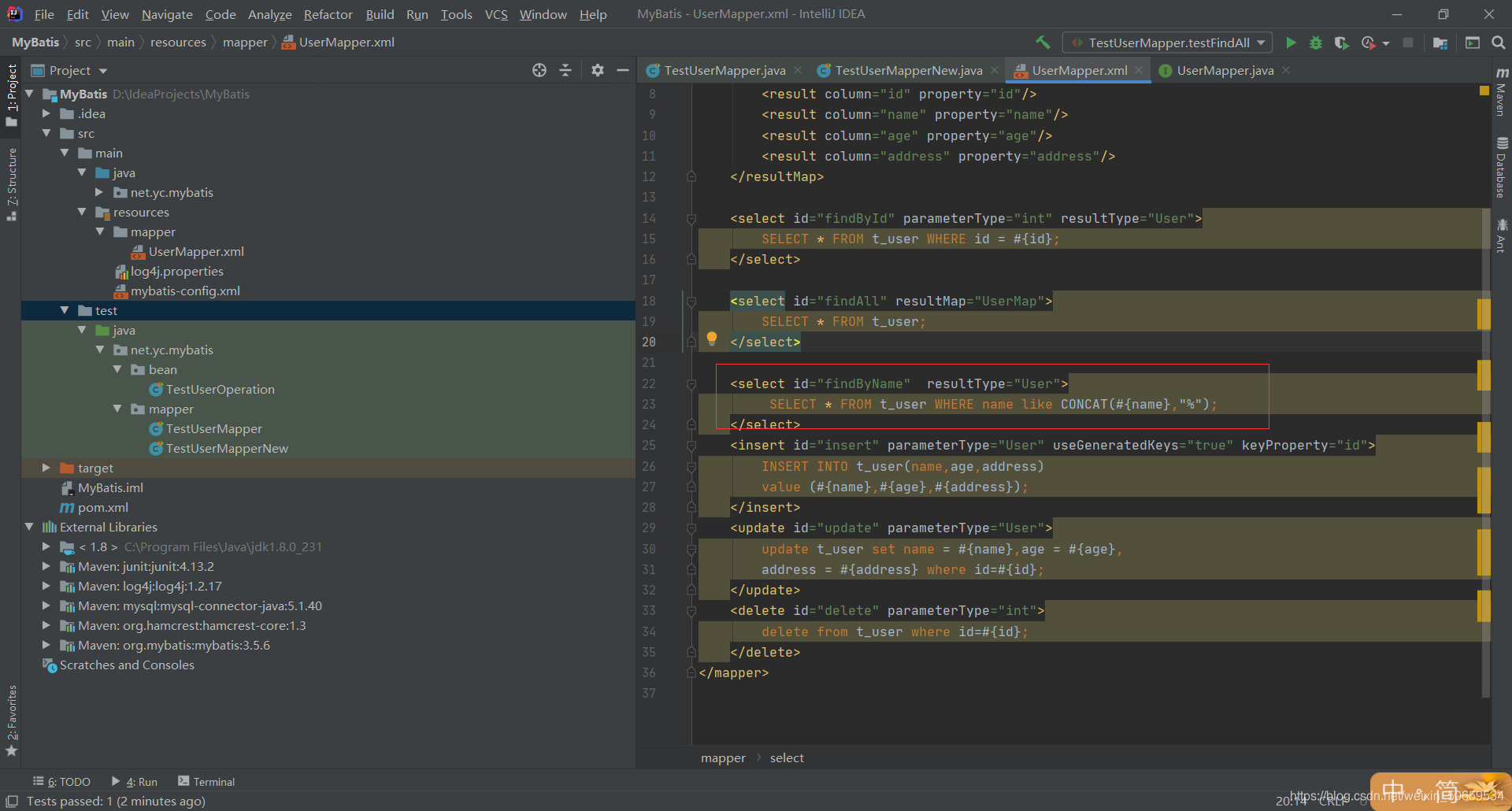
Task: Fold the update block at line 29
Action: pyautogui.click(x=691, y=528)
